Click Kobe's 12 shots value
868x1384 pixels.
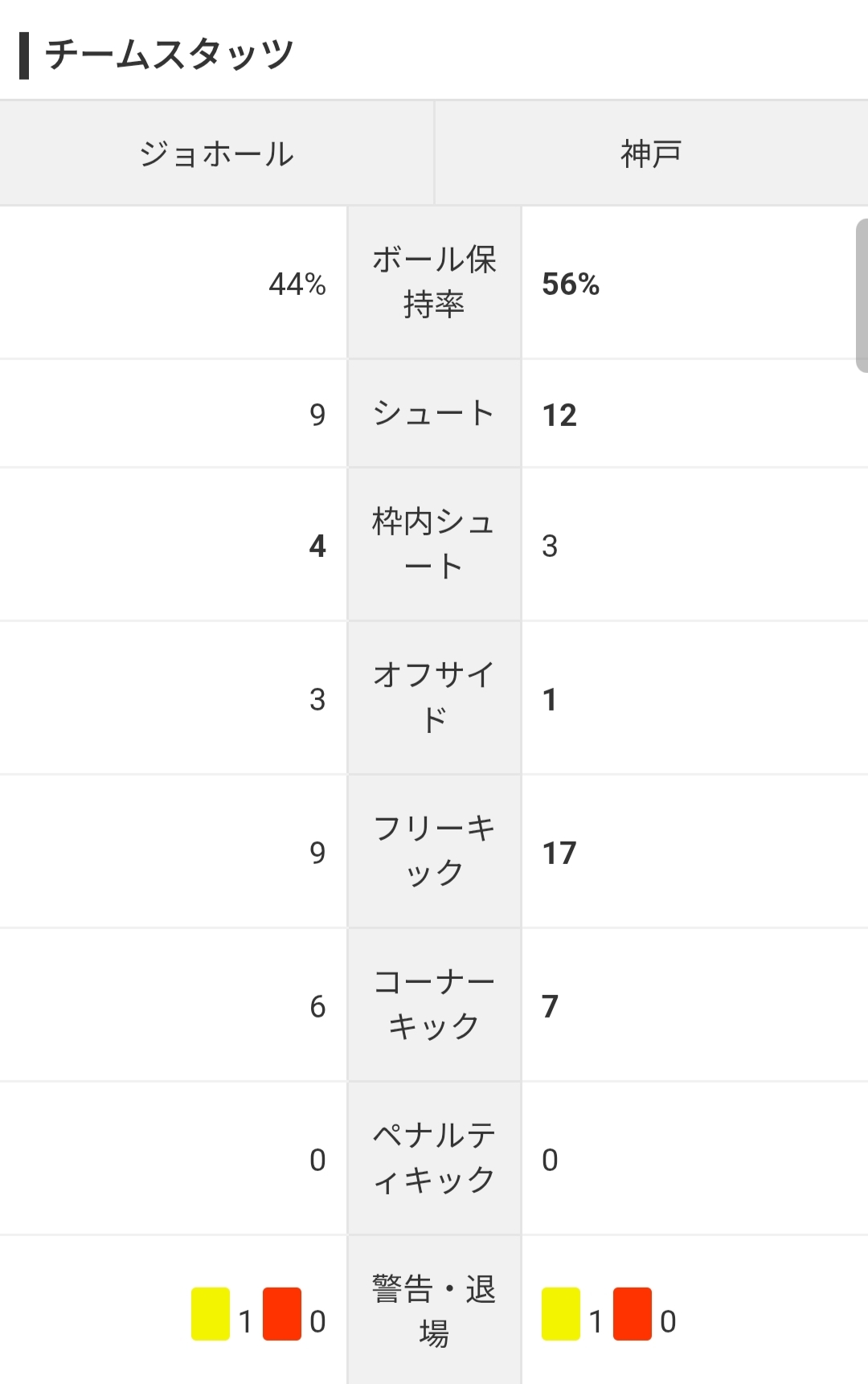[x=559, y=415]
